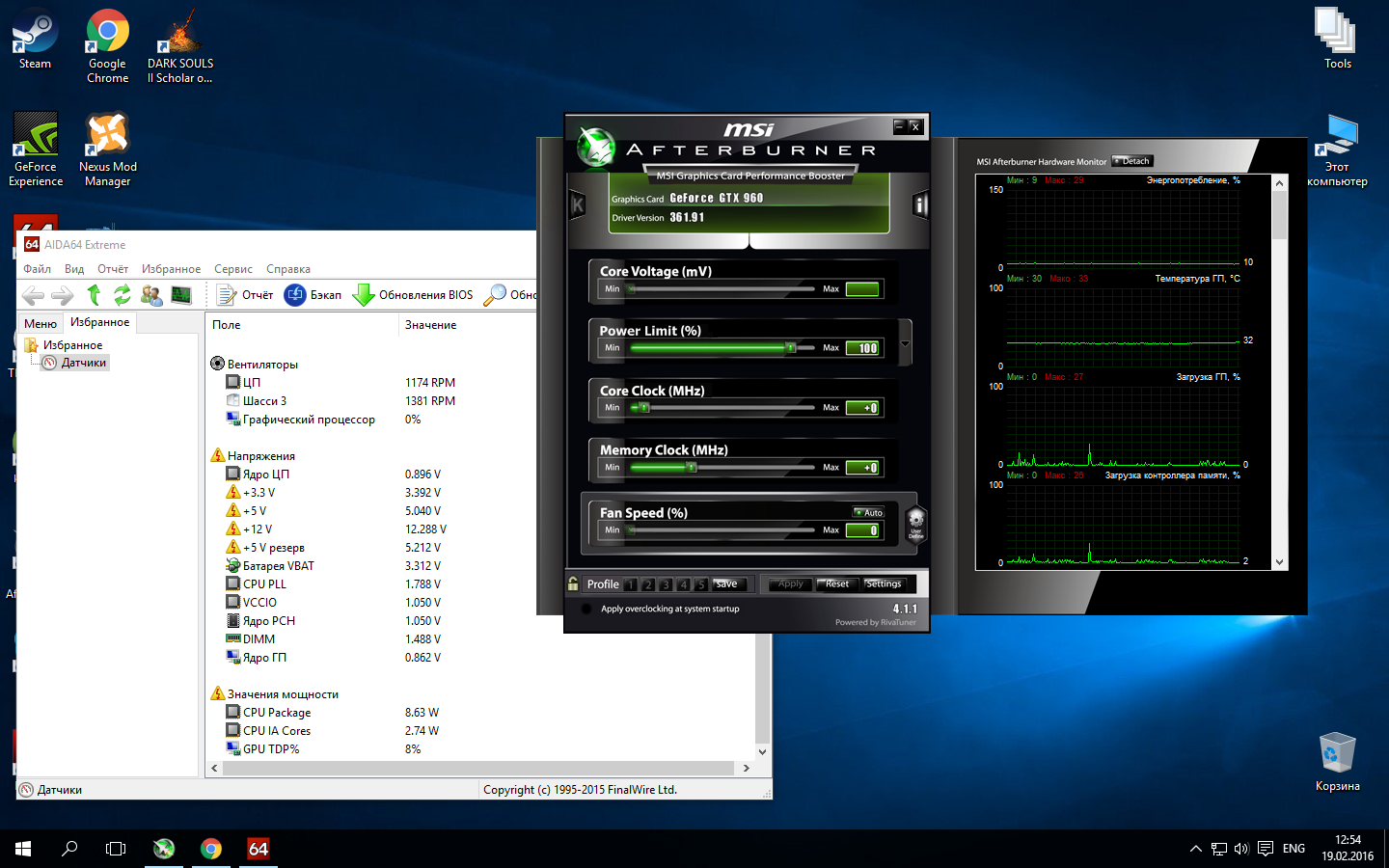Switch to Chrome on the taskbar
This screenshot has width=1389, height=868.
click(211, 849)
